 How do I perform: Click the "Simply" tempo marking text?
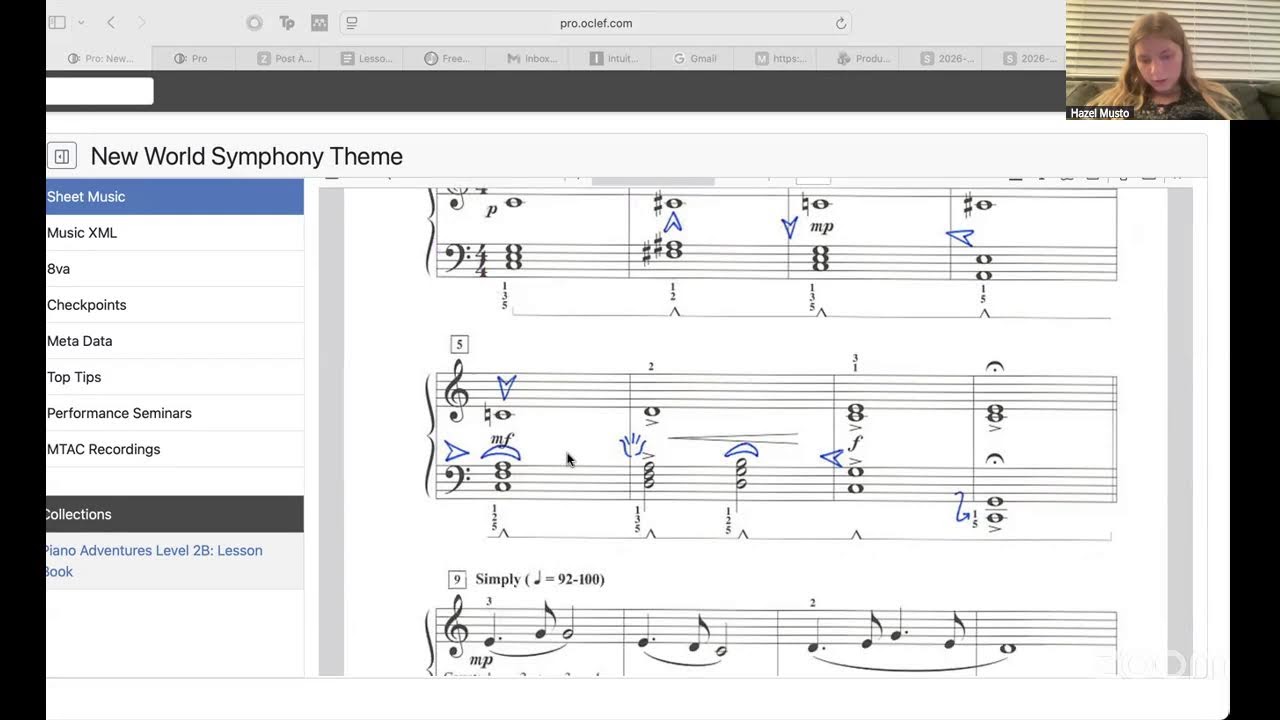(x=498, y=579)
